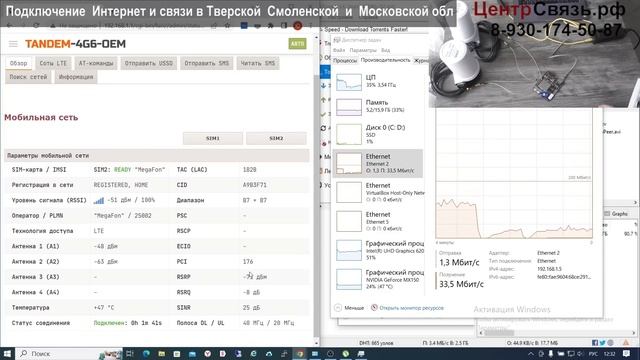Screen dimensions: 640x360
Task: Switch to Процессы tab in Task Manager
Action: pos(345,60)
